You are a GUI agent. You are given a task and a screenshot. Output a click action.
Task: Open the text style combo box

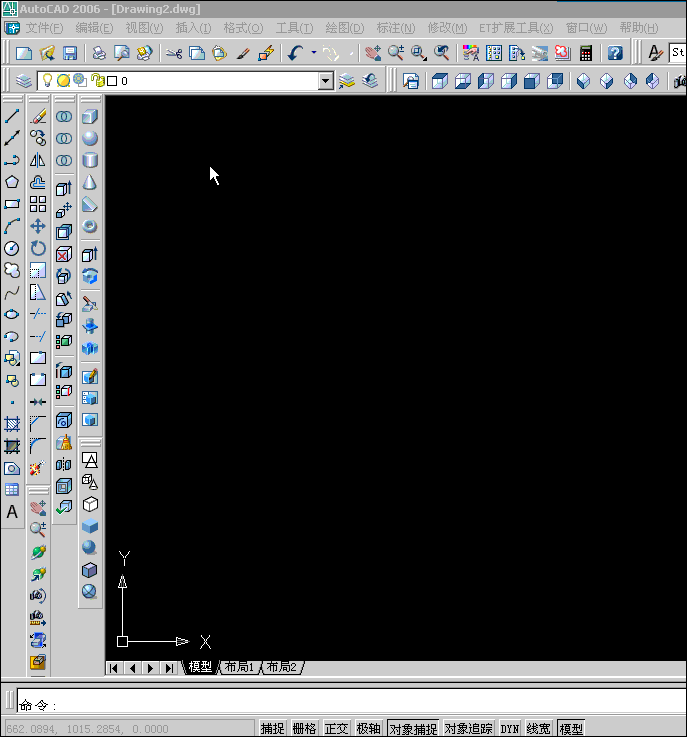point(678,53)
